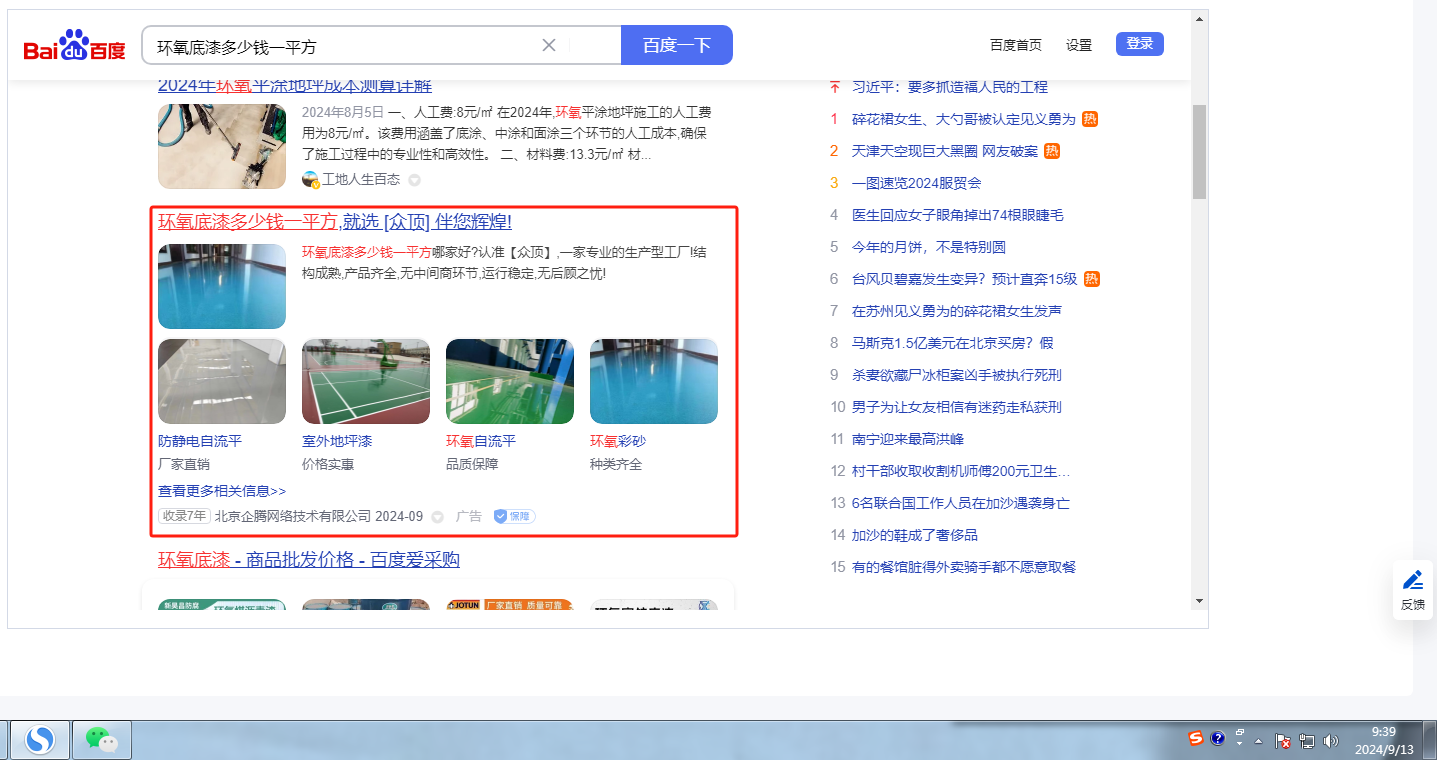This screenshot has width=1437, height=760.
Task: Open the 环氧彩砂 image
Action: point(654,381)
